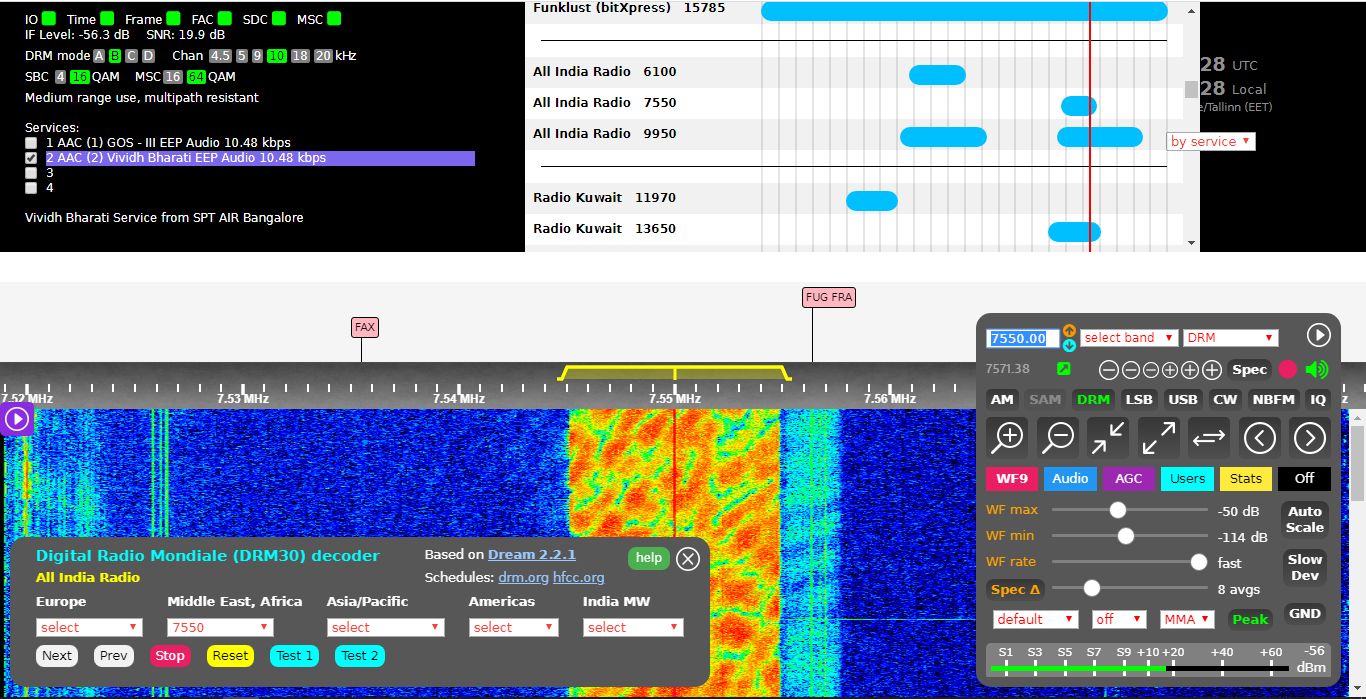Click the schedule list scroll-down arrow
1366x699 pixels.
(x=1191, y=243)
